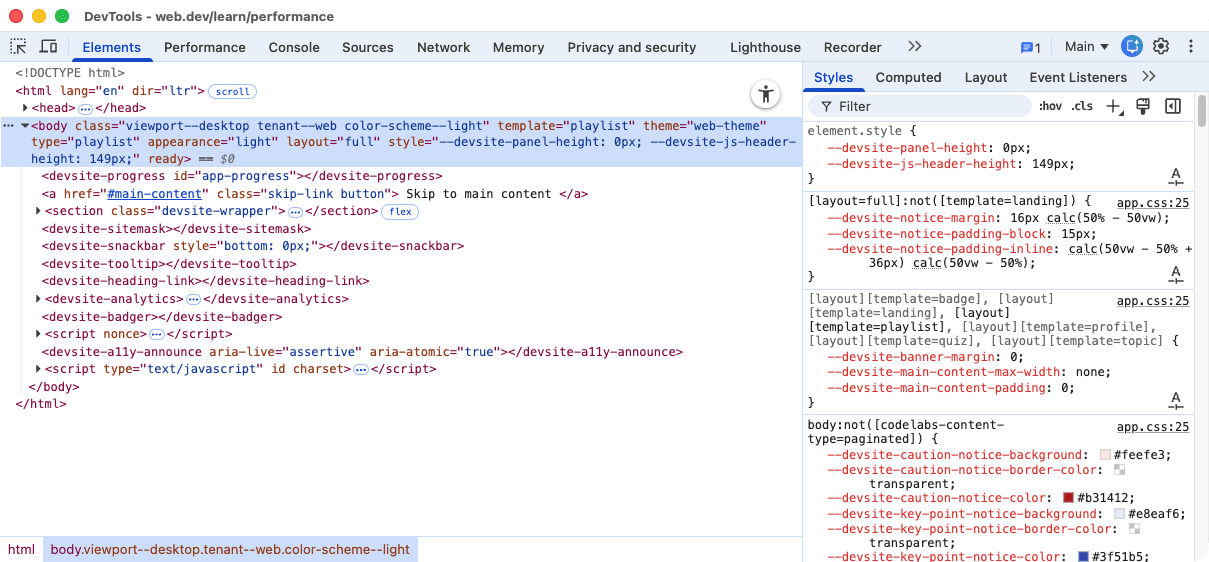Toggle the :hov element state panel

tap(1050, 106)
